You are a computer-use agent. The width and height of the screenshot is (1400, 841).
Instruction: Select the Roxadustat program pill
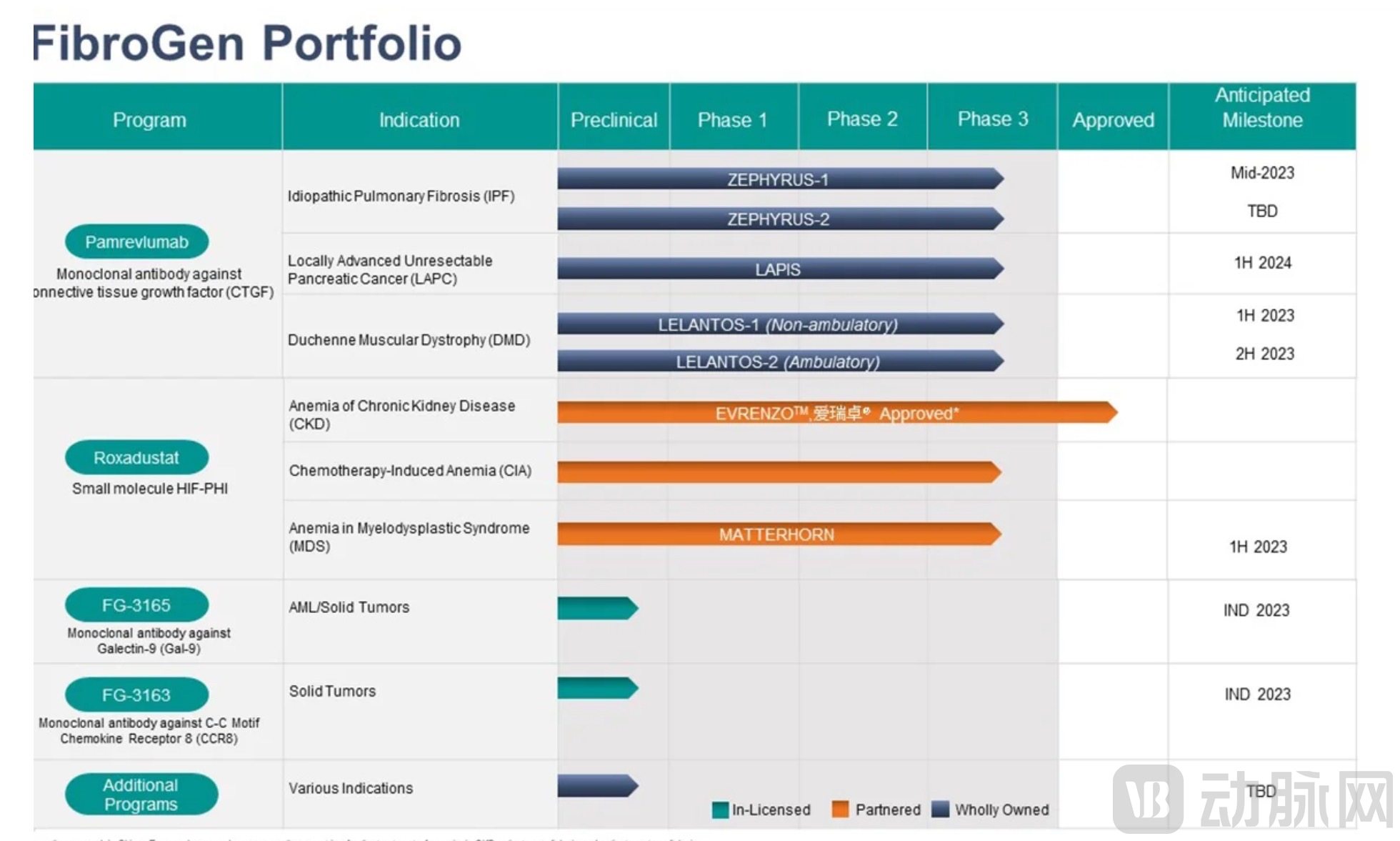[136, 458]
